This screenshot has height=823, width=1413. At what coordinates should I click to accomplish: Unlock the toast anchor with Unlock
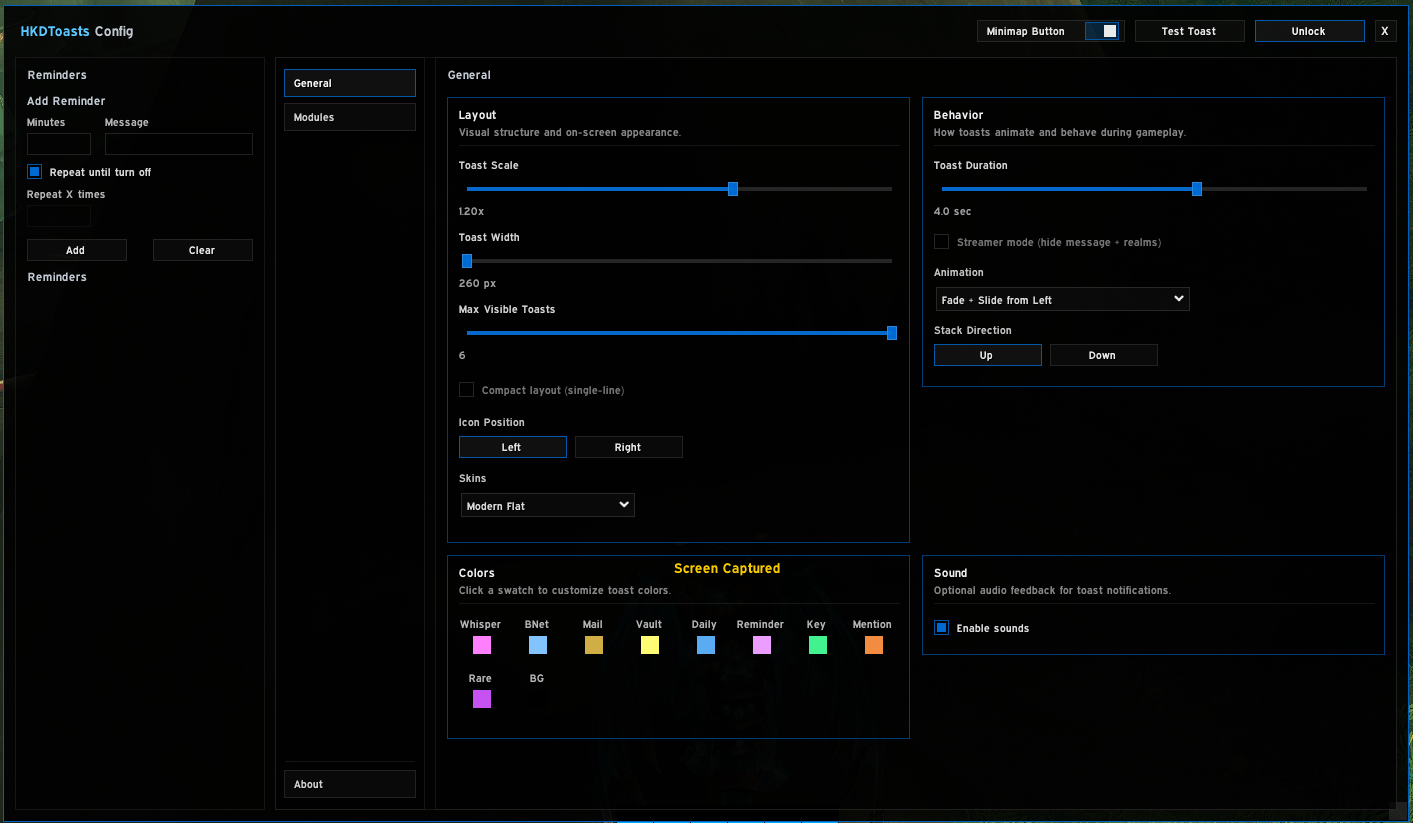coord(1309,31)
